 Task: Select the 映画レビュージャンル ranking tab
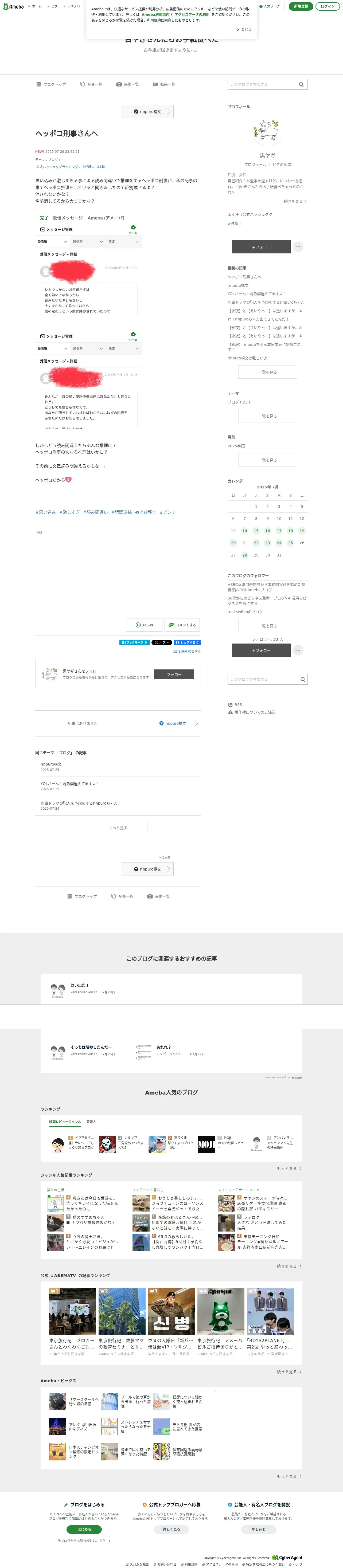click(65, 1121)
